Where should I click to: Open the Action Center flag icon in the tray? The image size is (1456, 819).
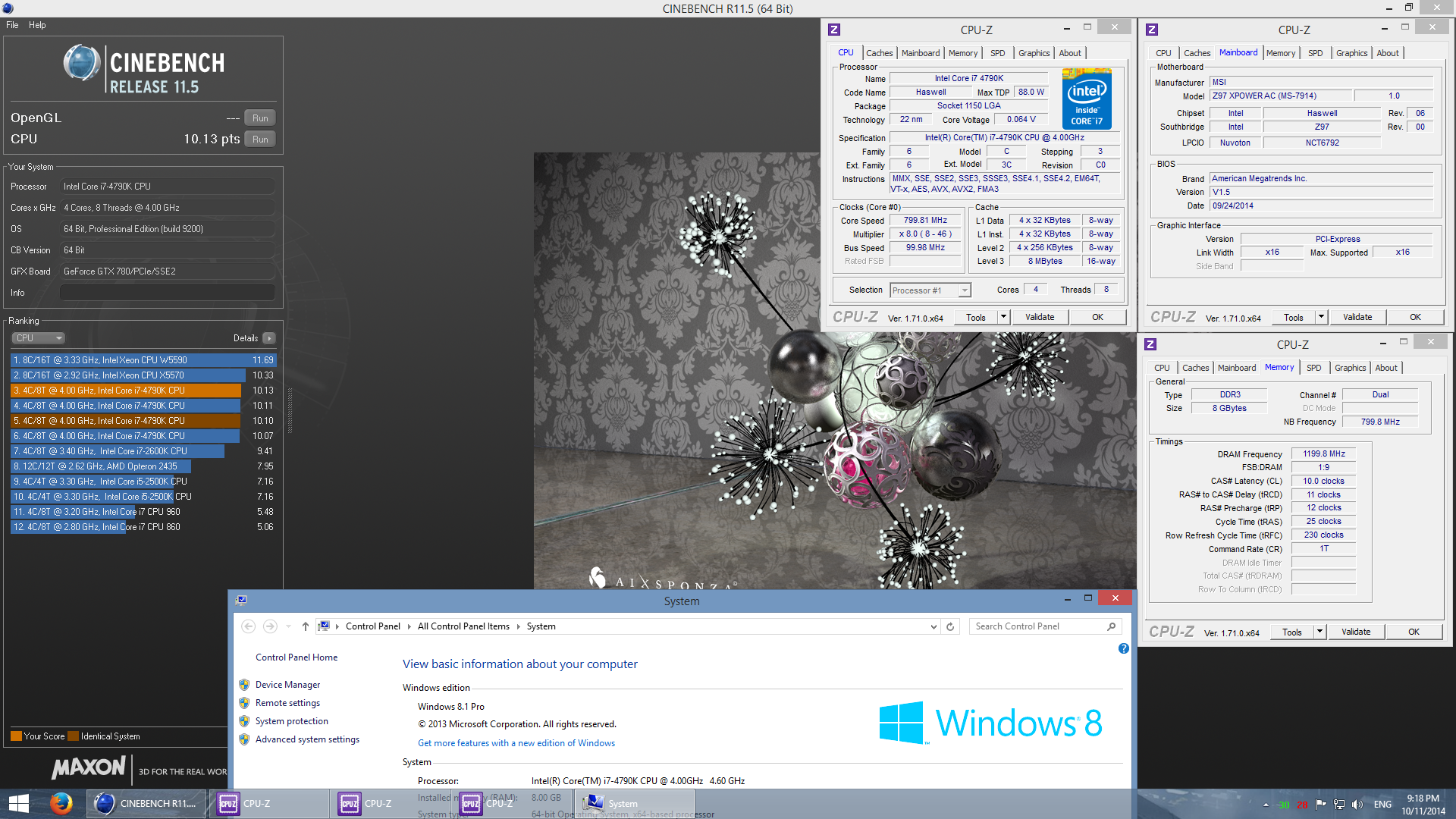(x=1321, y=805)
